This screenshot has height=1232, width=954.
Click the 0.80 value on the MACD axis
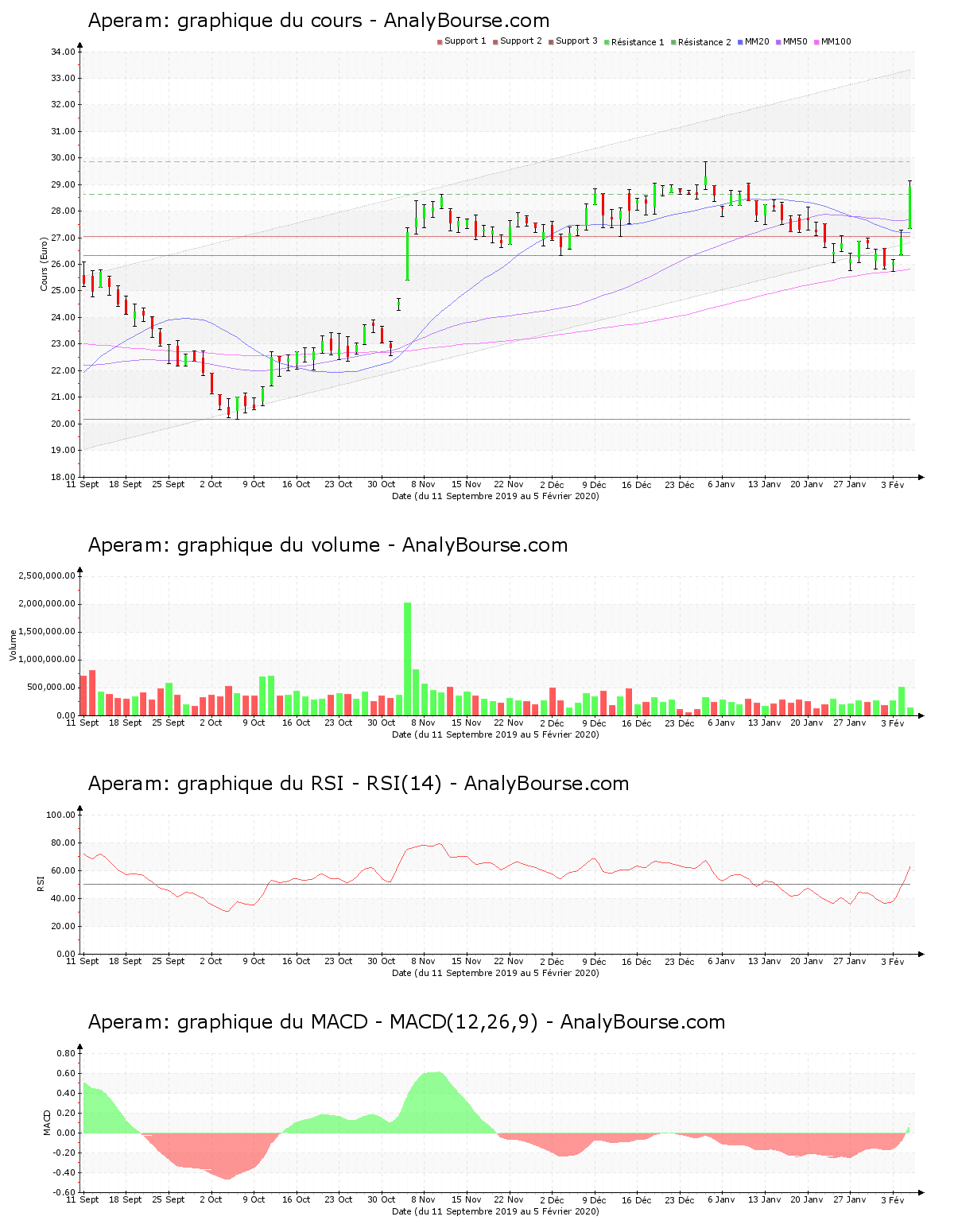66,1053
